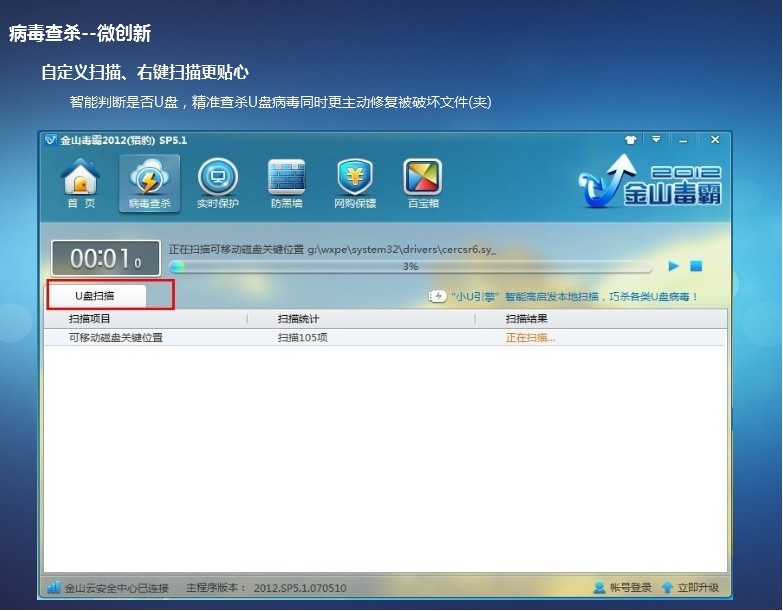Click the skin (shirt) icon in title bar

coord(630,140)
